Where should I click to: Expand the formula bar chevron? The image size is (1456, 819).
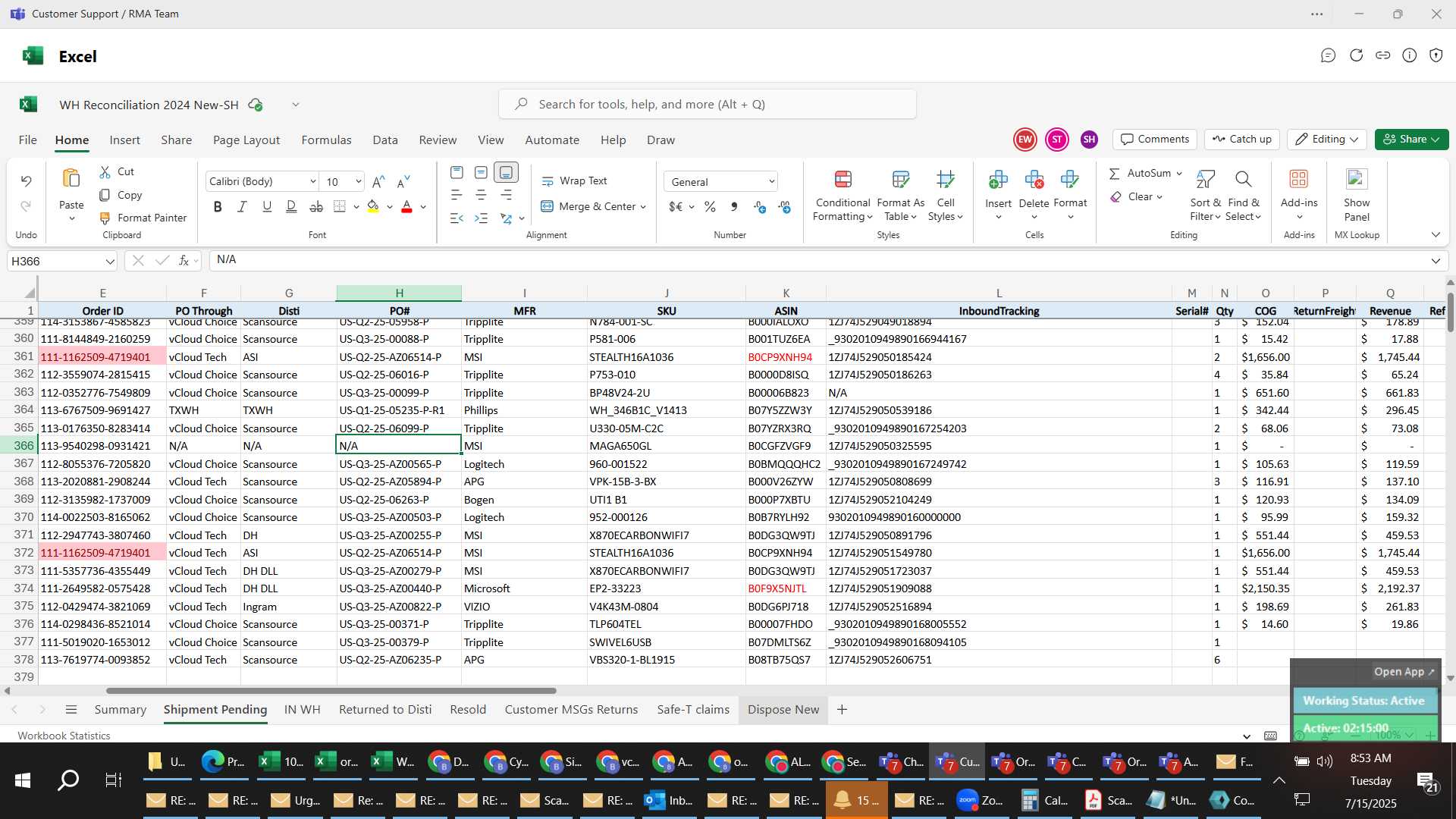pos(1436,261)
